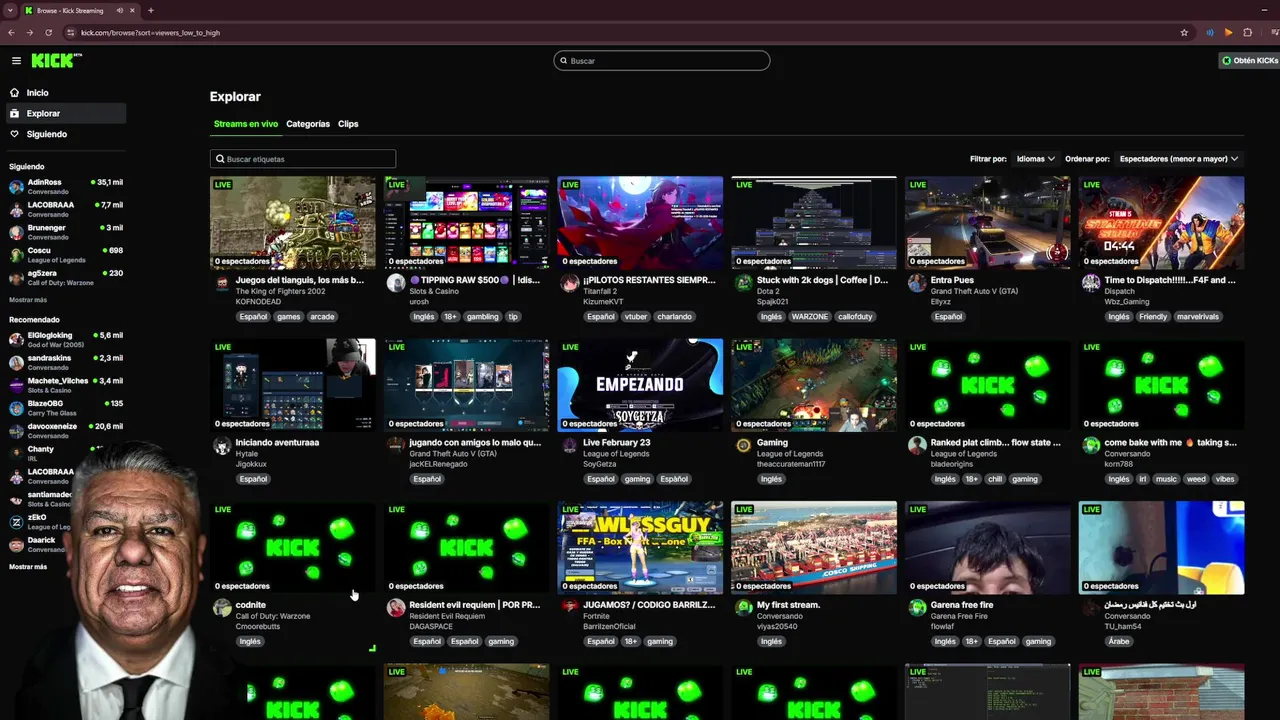1280x720 pixels.
Task: Click the theaccurateman1117 channel avatar
Action: click(743, 445)
